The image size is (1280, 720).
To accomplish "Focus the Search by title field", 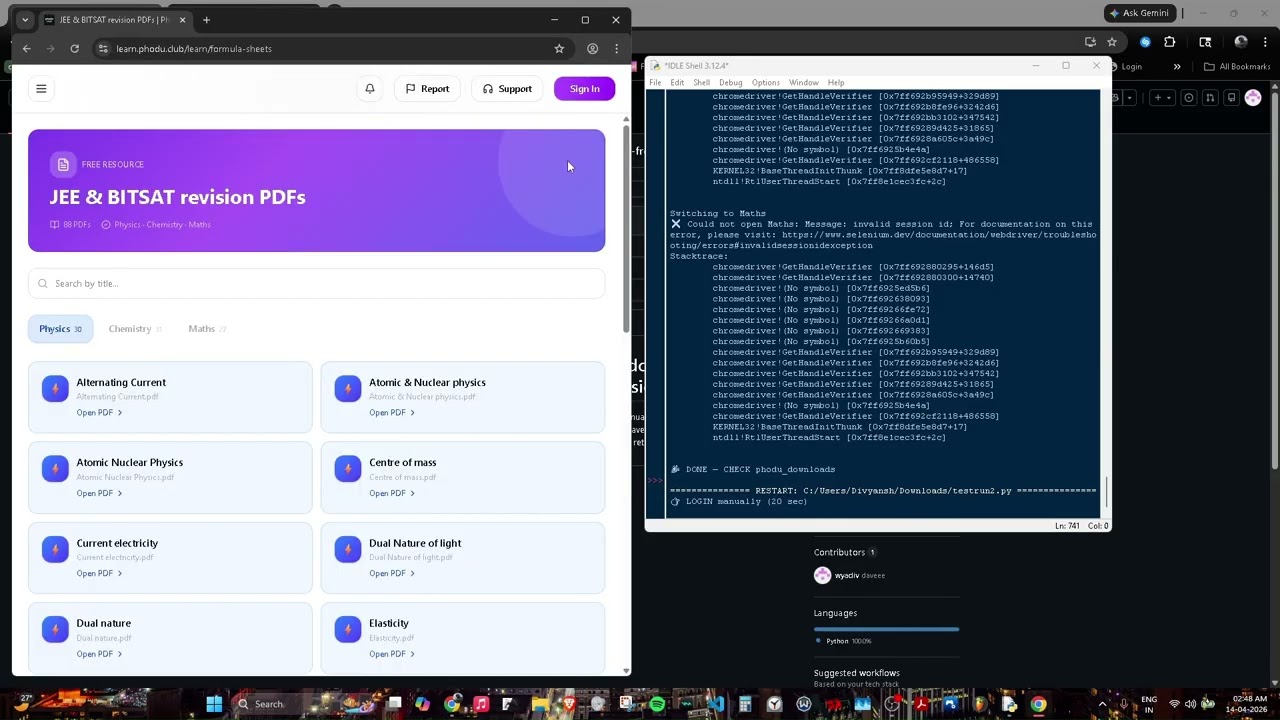I will pyautogui.click(x=316, y=284).
